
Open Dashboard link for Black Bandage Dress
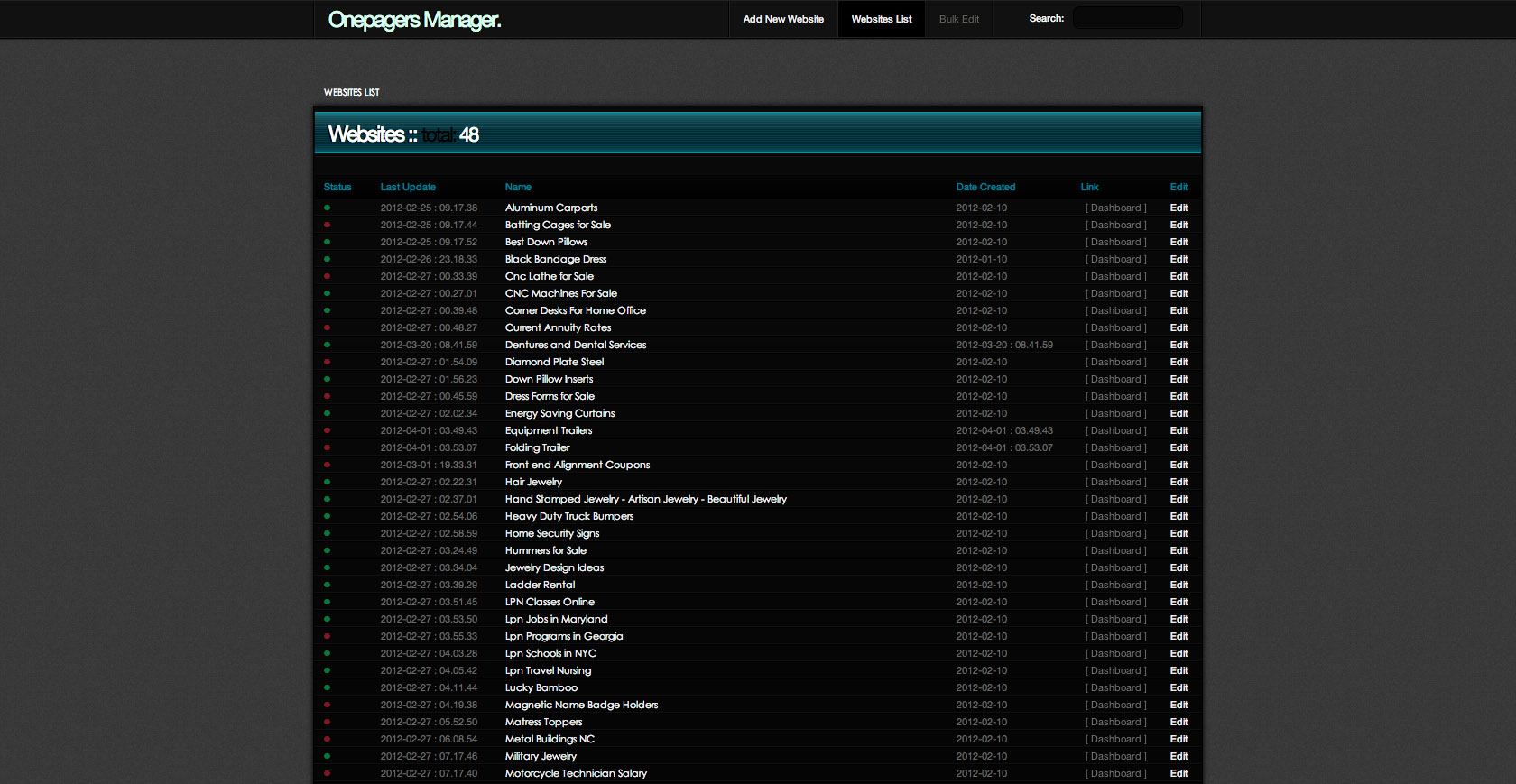1115,259
